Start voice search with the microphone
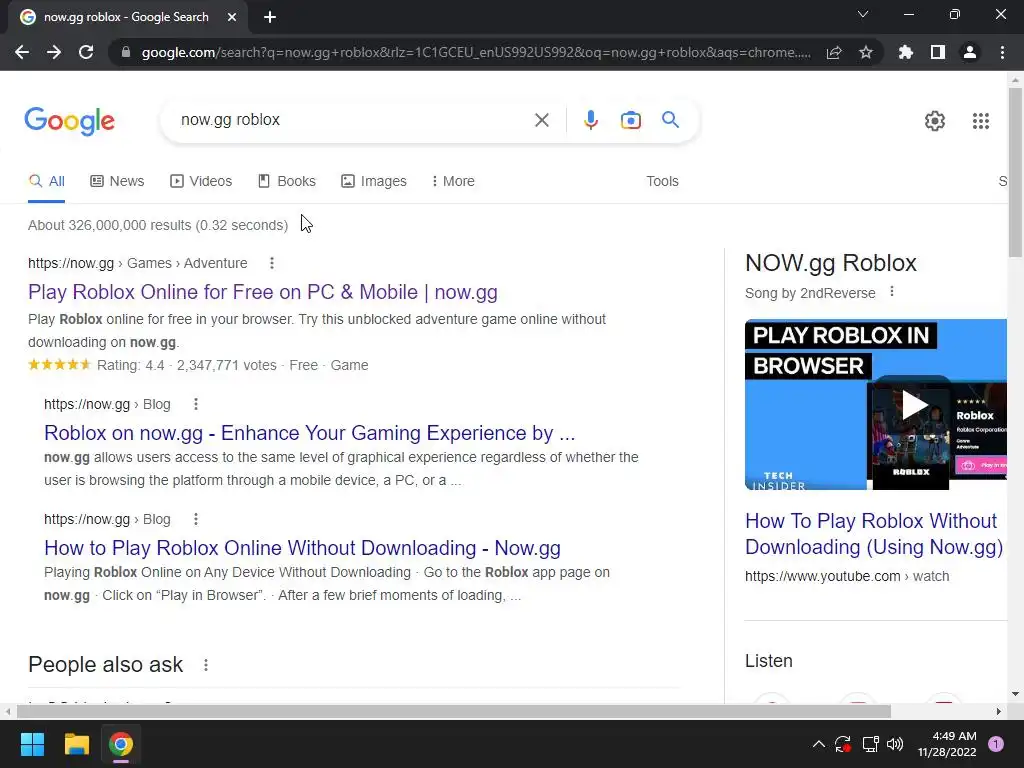The width and height of the screenshot is (1024, 768). coord(590,120)
